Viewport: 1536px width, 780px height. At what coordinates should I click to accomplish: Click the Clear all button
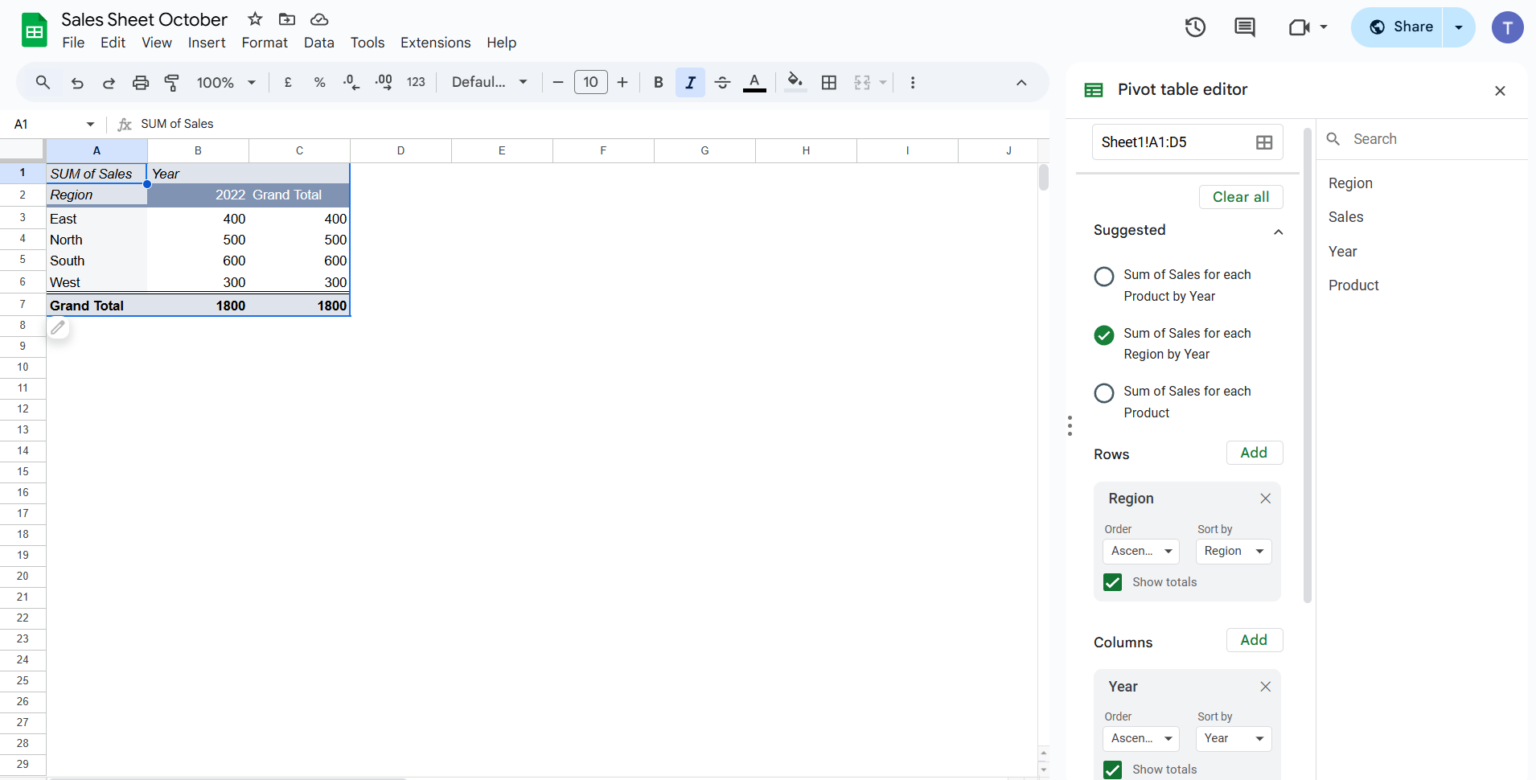coord(1240,196)
